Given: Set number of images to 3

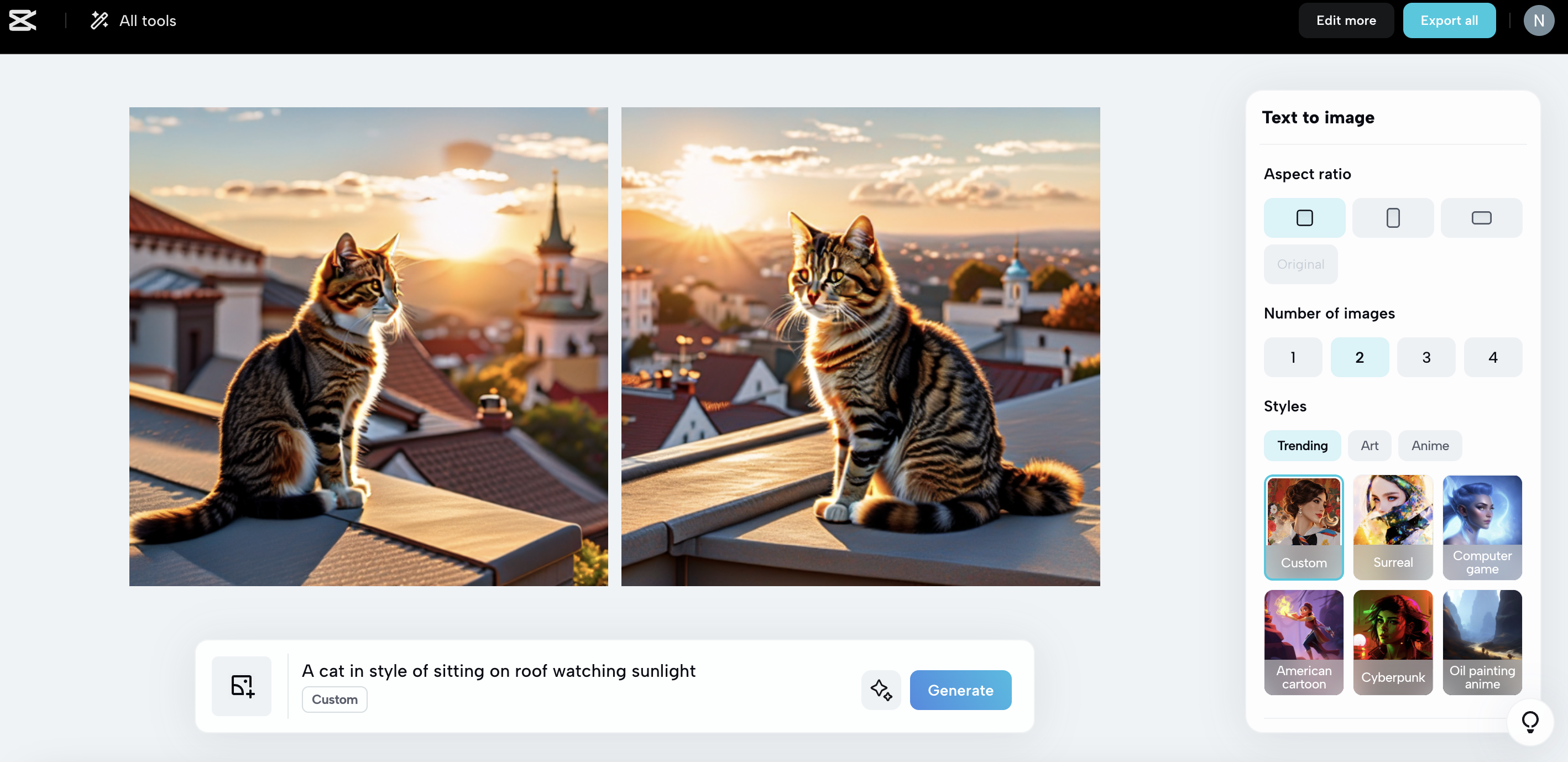Looking at the screenshot, I should click(1425, 357).
